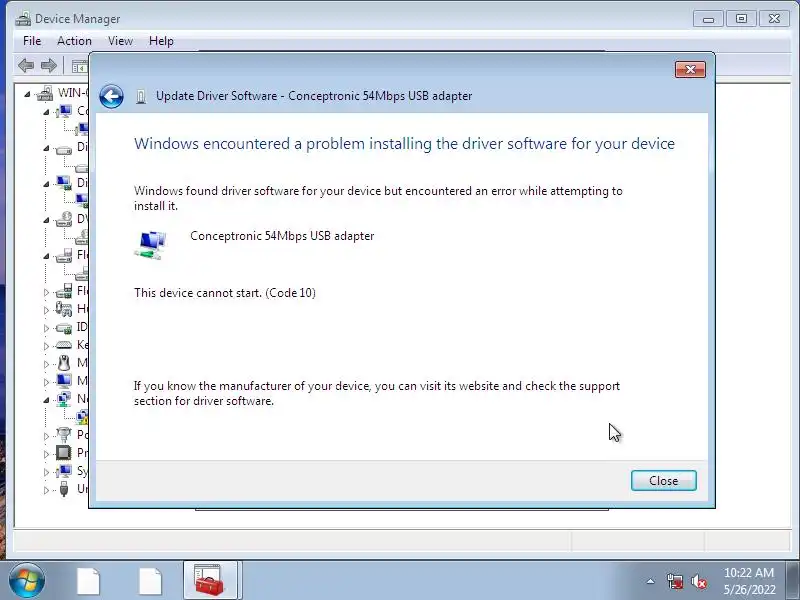Select the System devices category icon
This screenshot has height=600, width=800.
[64, 470]
